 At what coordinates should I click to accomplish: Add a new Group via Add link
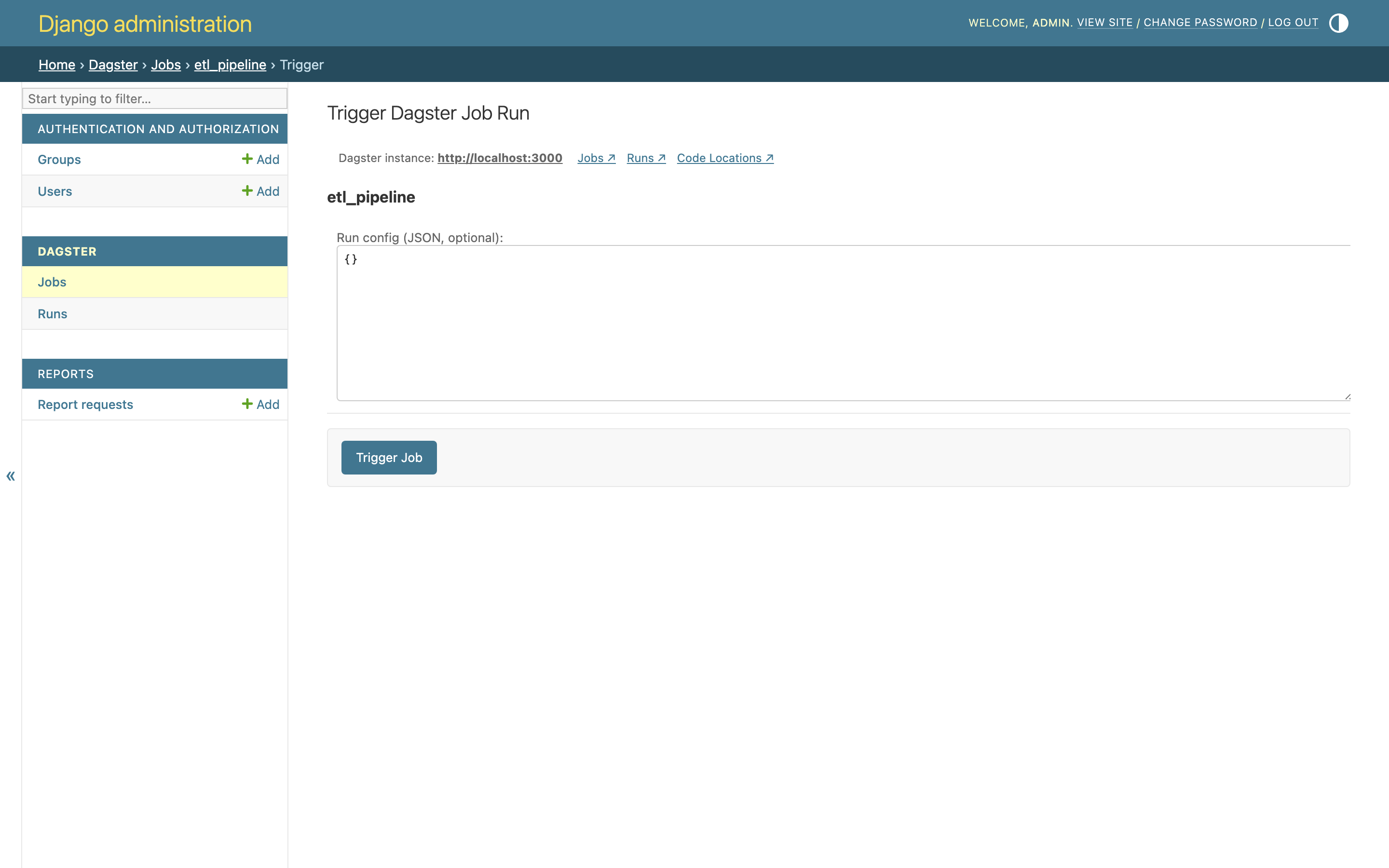pos(260,160)
